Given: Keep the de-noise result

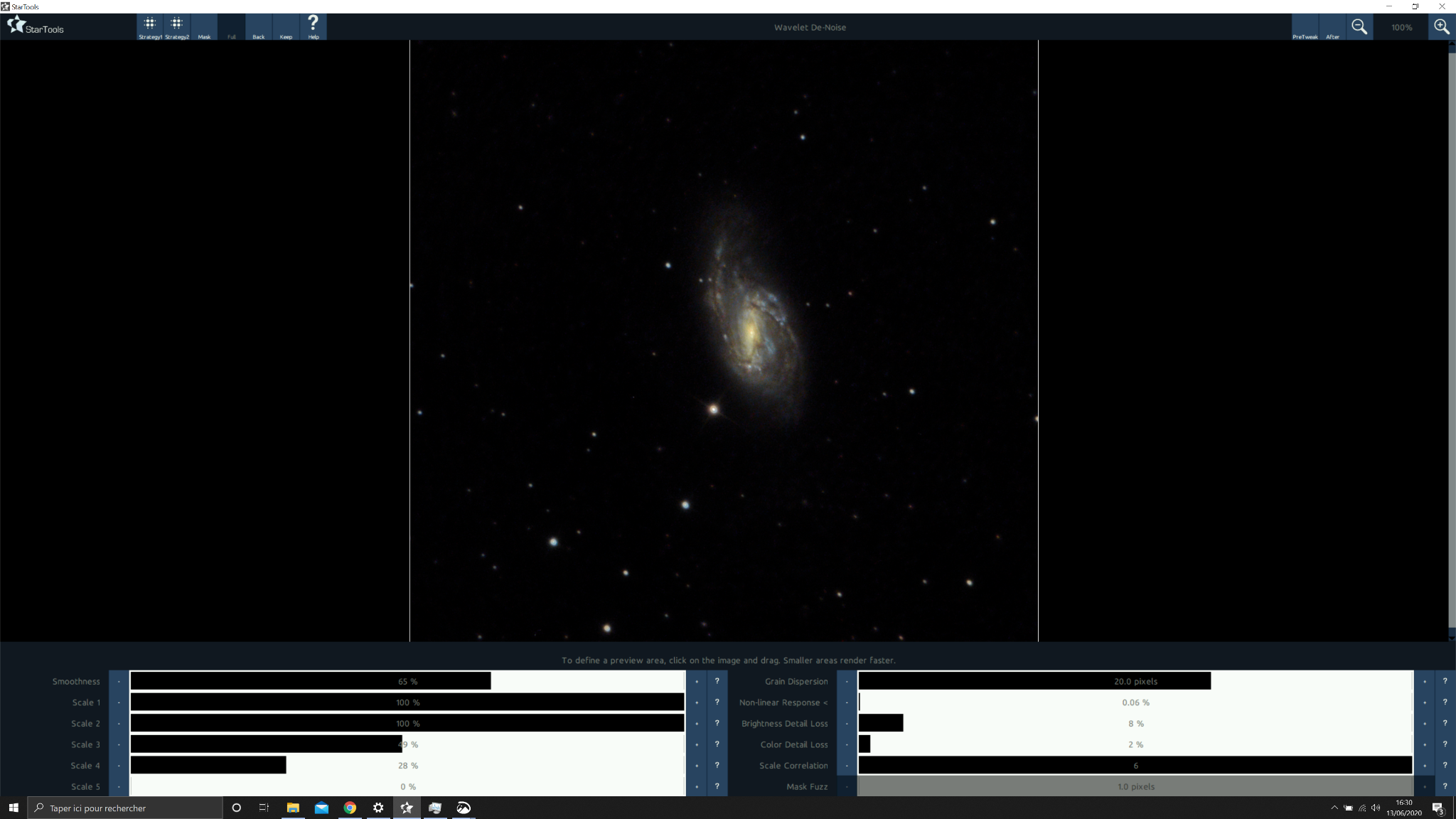Looking at the screenshot, I should (x=286, y=27).
